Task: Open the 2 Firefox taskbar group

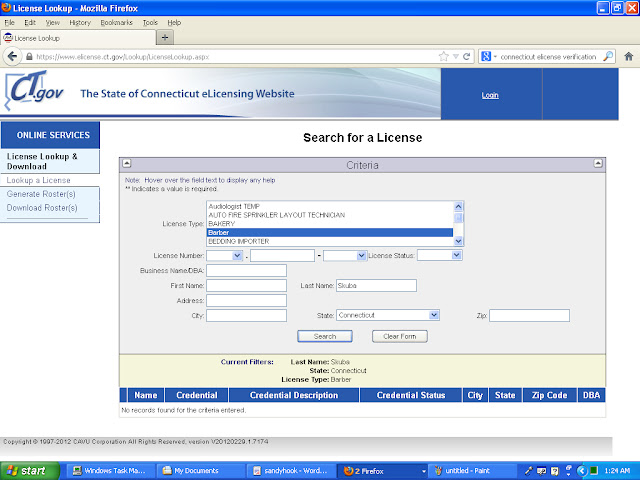Action: click(382, 471)
